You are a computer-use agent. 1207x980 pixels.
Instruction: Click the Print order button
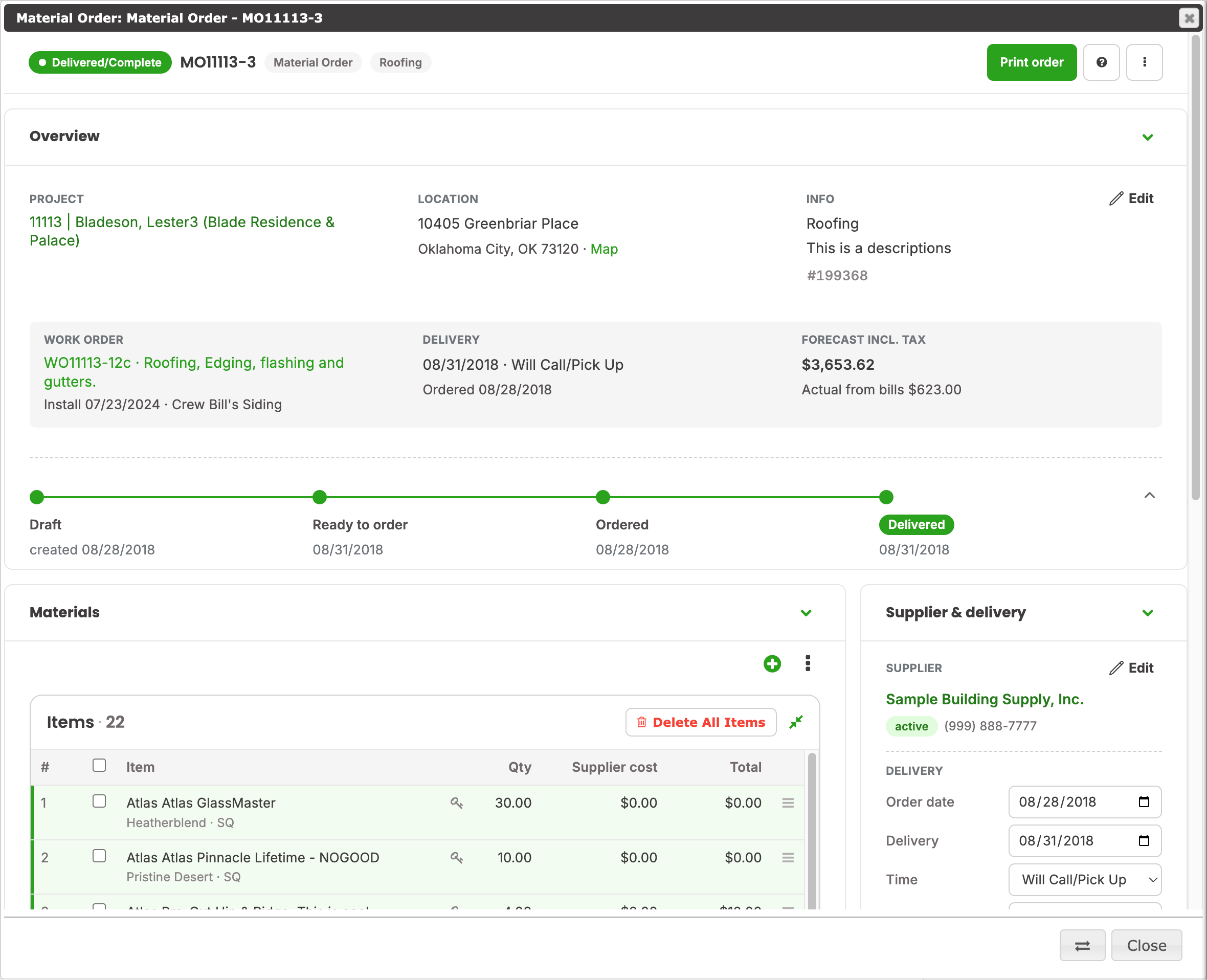[1032, 62]
